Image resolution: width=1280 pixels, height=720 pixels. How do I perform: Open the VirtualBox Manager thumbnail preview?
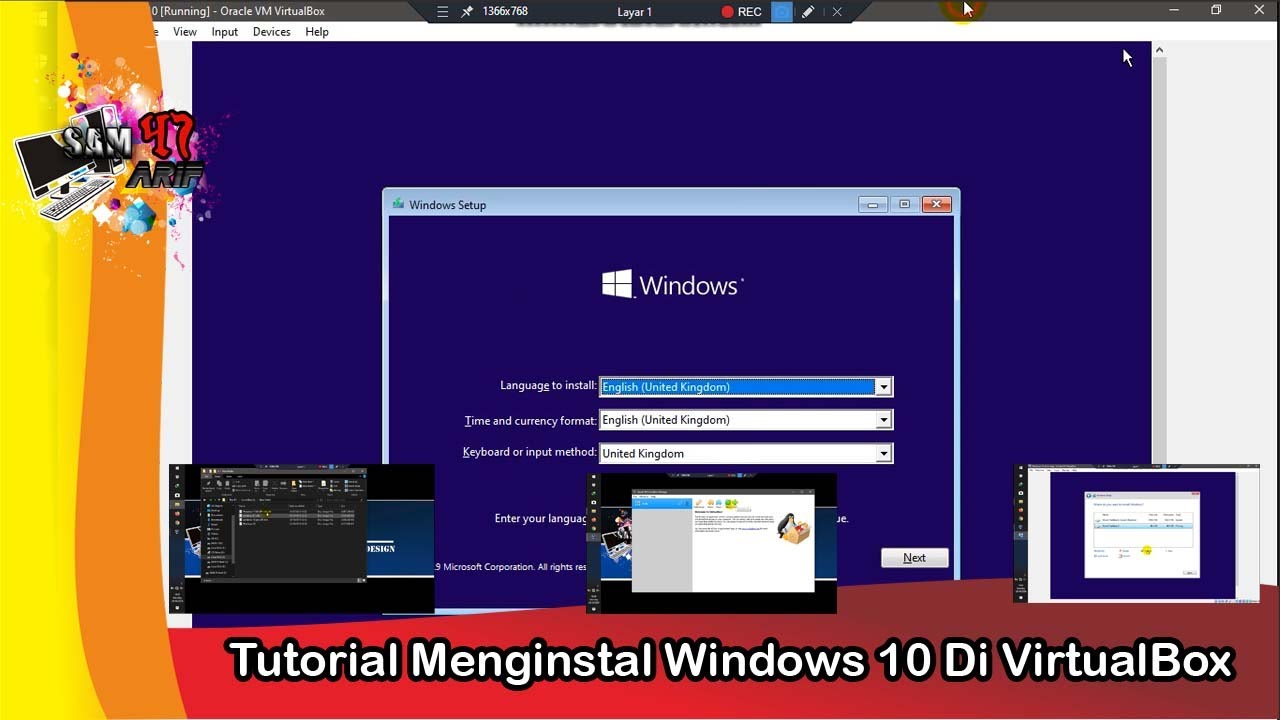pyautogui.click(x=711, y=543)
